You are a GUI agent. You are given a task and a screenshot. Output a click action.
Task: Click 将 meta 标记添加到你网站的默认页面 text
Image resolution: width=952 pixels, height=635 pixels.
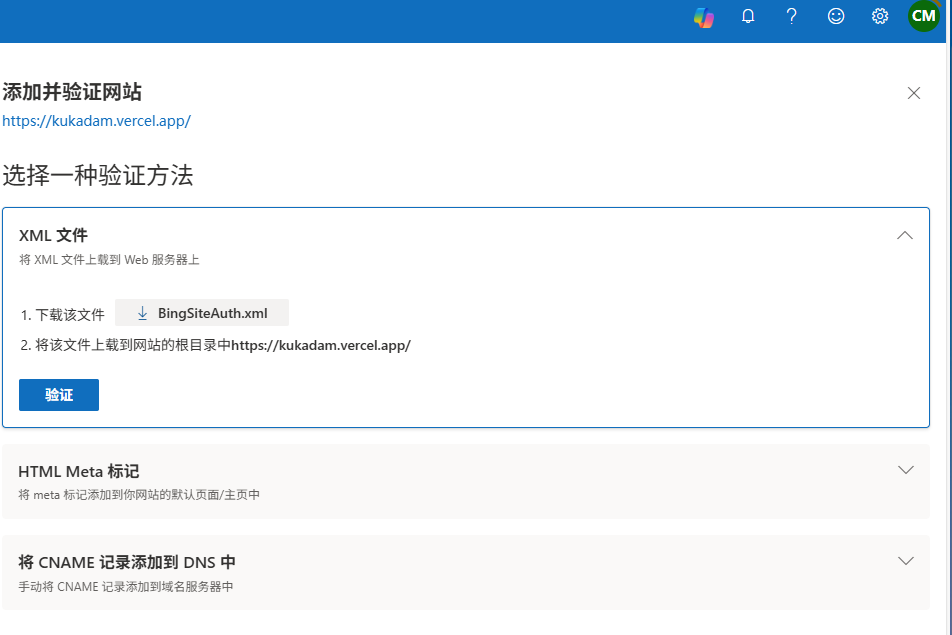tap(139, 495)
